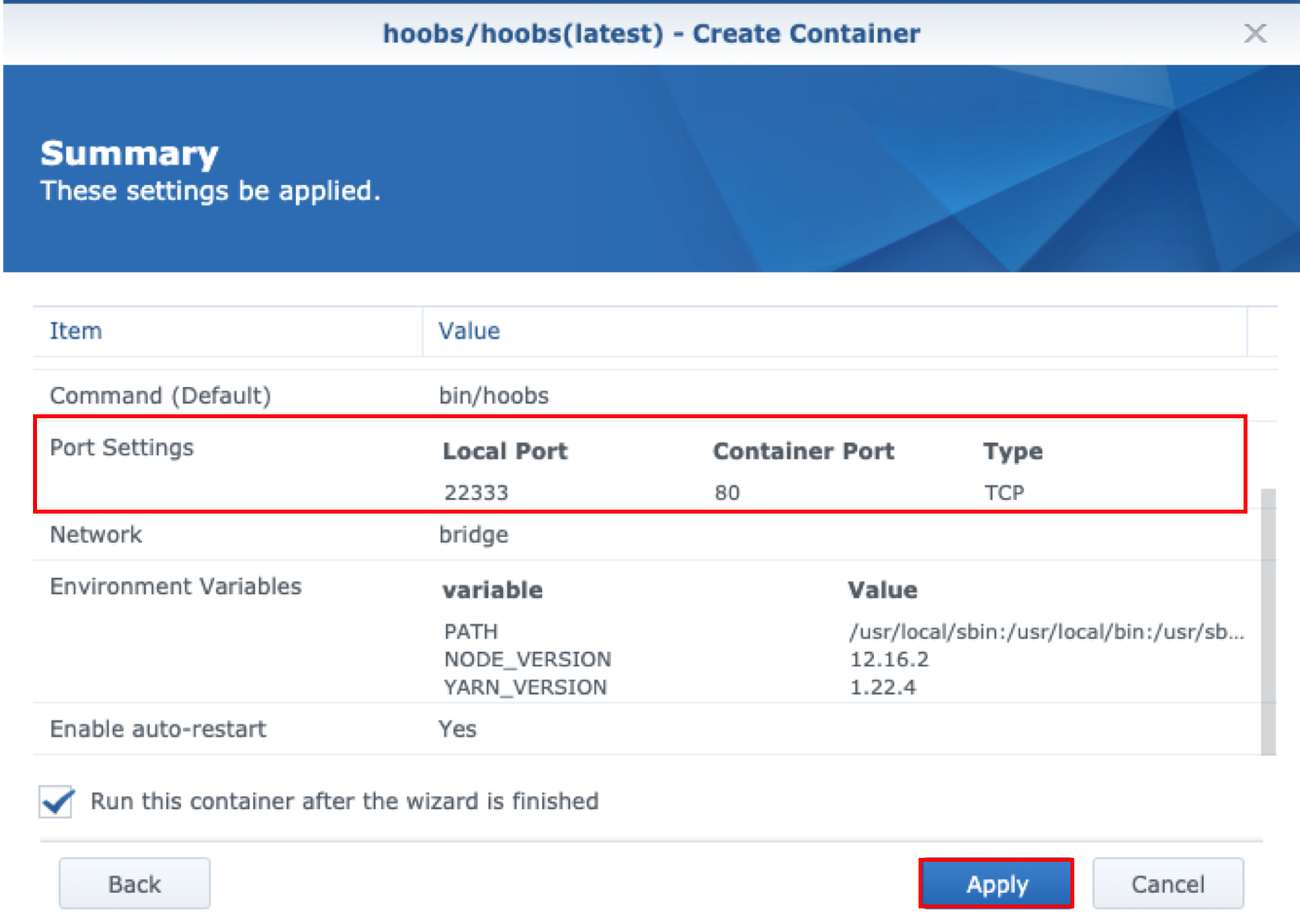Click the TCP type value
The image size is (1300, 924).
[x=1004, y=492]
